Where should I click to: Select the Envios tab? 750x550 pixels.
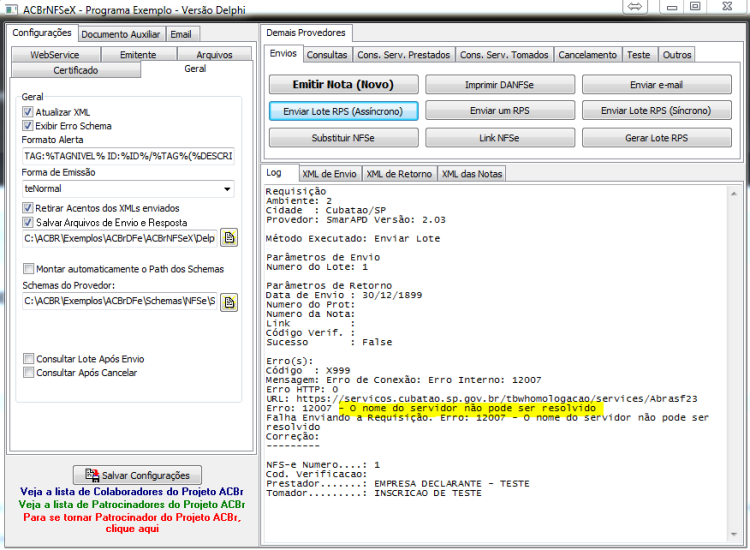[283, 53]
